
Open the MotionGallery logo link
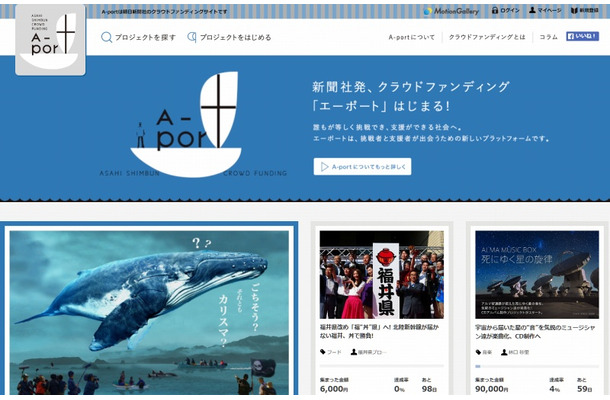pyautogui.click(x=451, y=11)
